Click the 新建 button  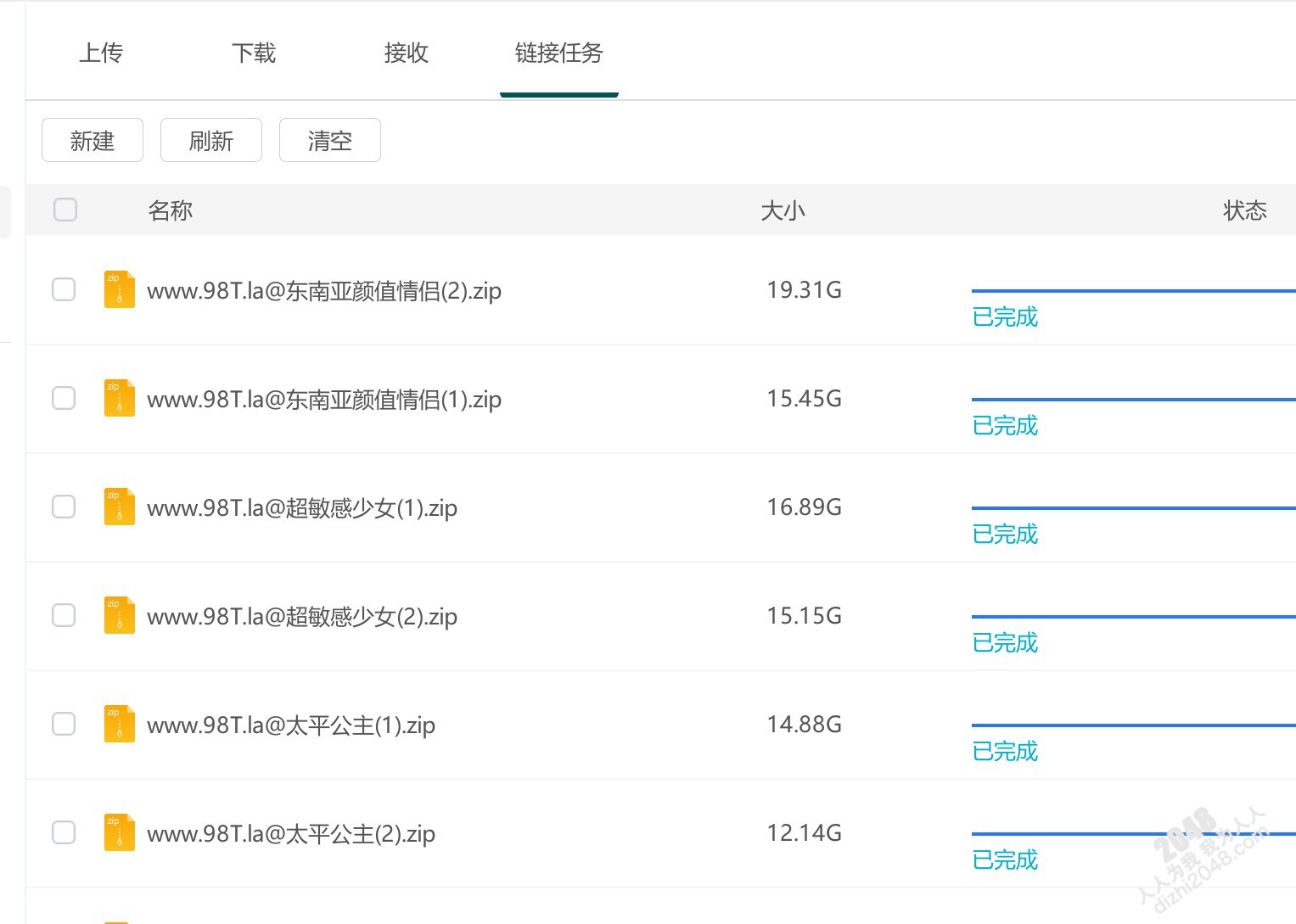[93, 141]
